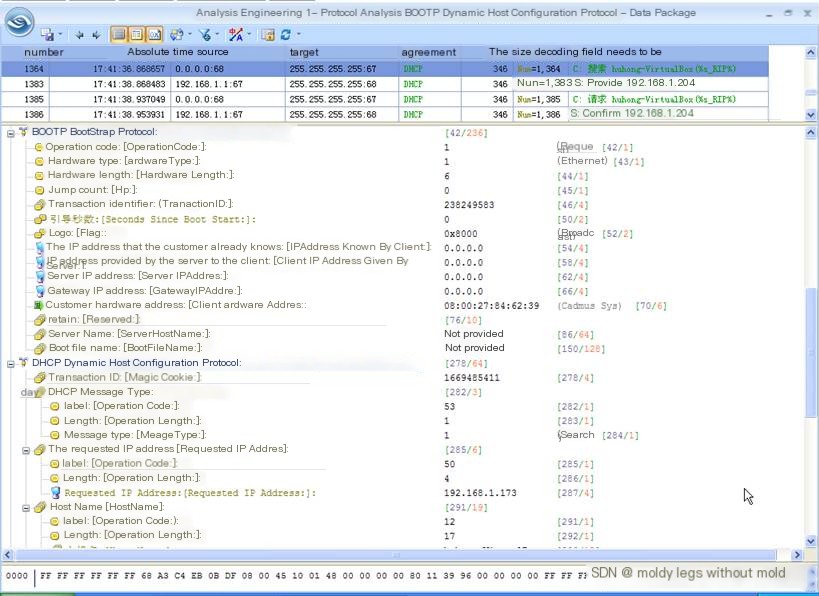This screenshot has height=596, width=819.
Task: Click the Jump count field icon
Action: 39,190
